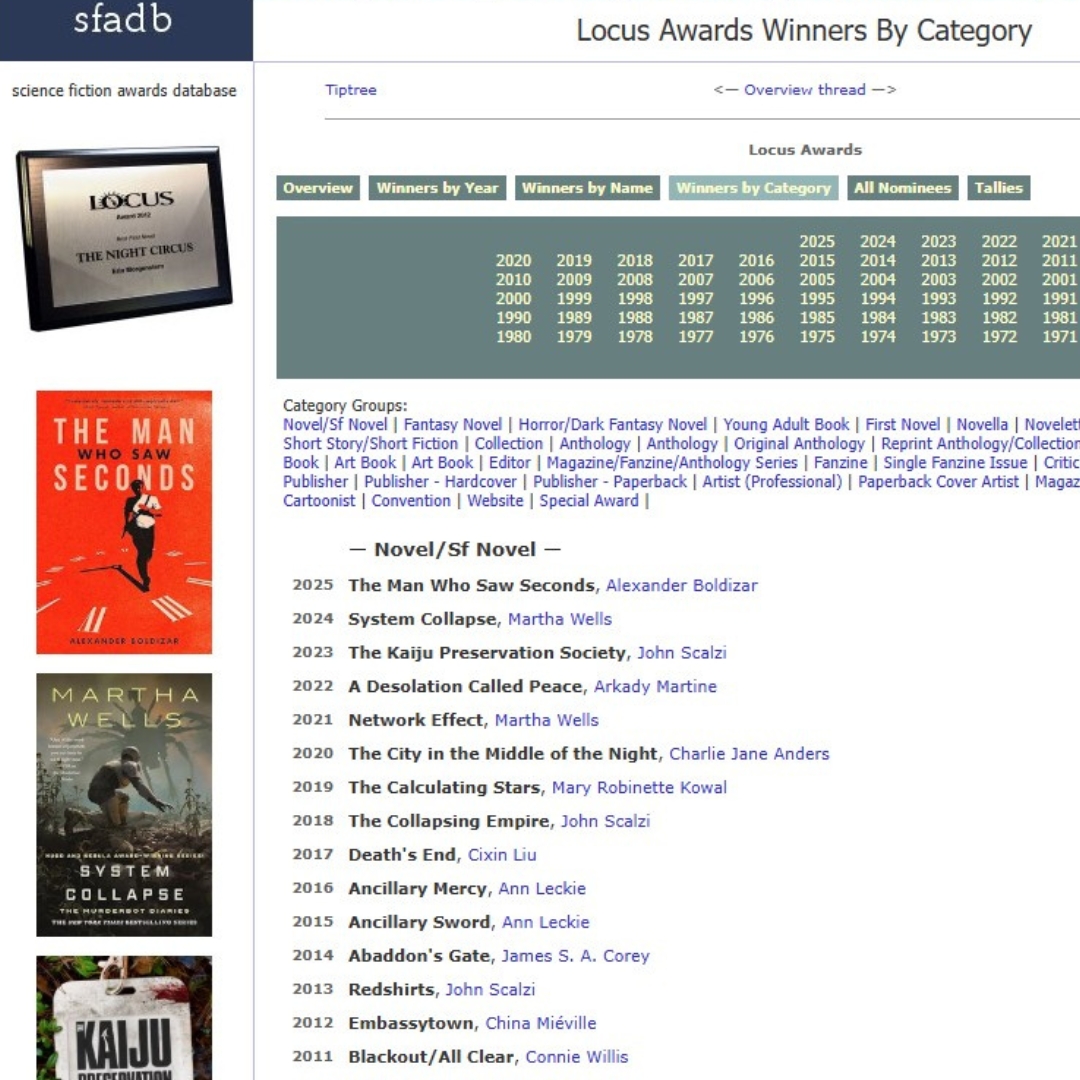Viewport: 1080px width, 1080px height.
Task: Open Alexander Boldizar author page
Action: [x=682, y=585]
